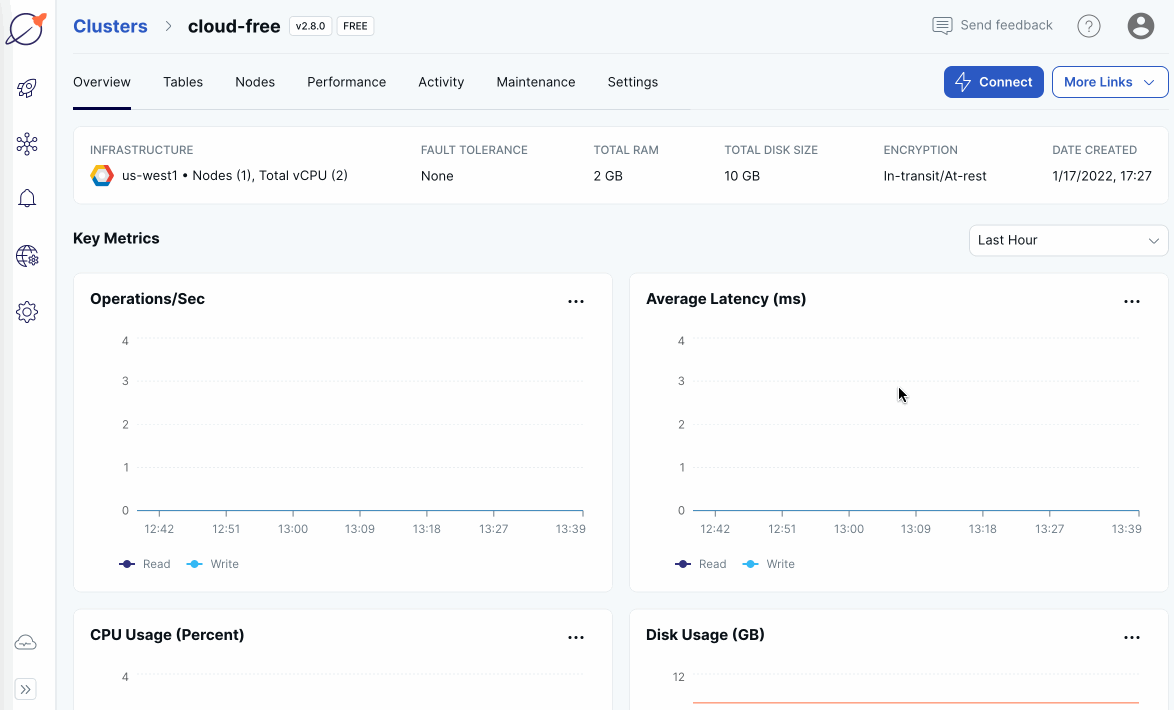Open the Maintenance tab
This screenshot has height=710, width=1174.
[536, 82]
